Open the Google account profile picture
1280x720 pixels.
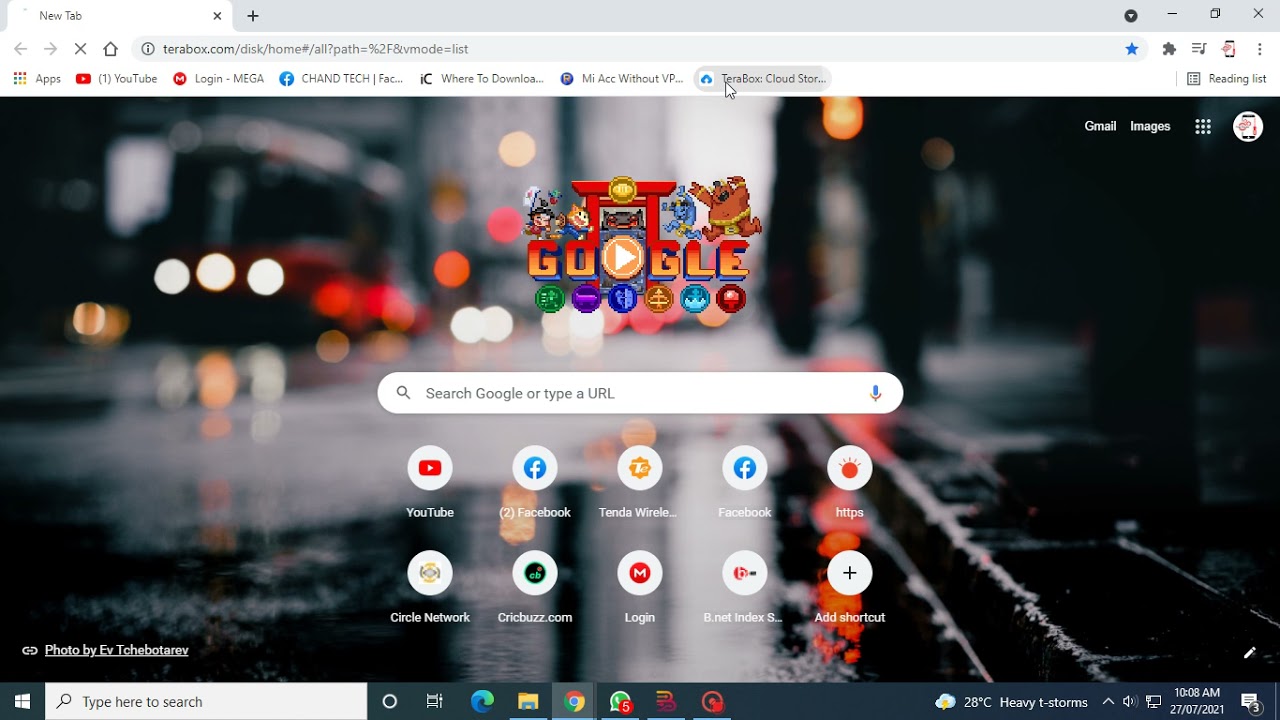pyautogui.click(x=1248, y=126)
